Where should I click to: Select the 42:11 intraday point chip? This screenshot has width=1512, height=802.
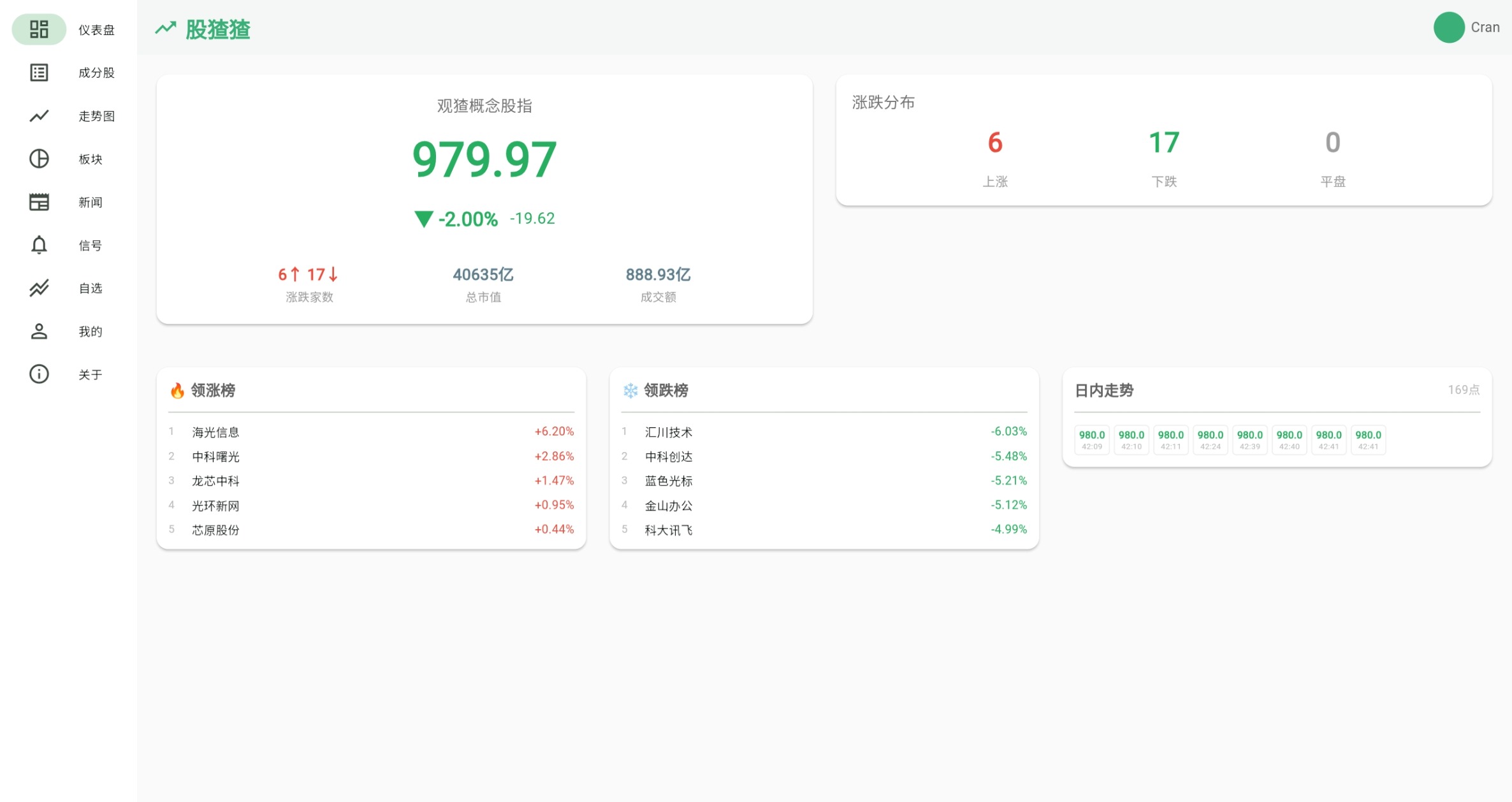coord(1171,439)
